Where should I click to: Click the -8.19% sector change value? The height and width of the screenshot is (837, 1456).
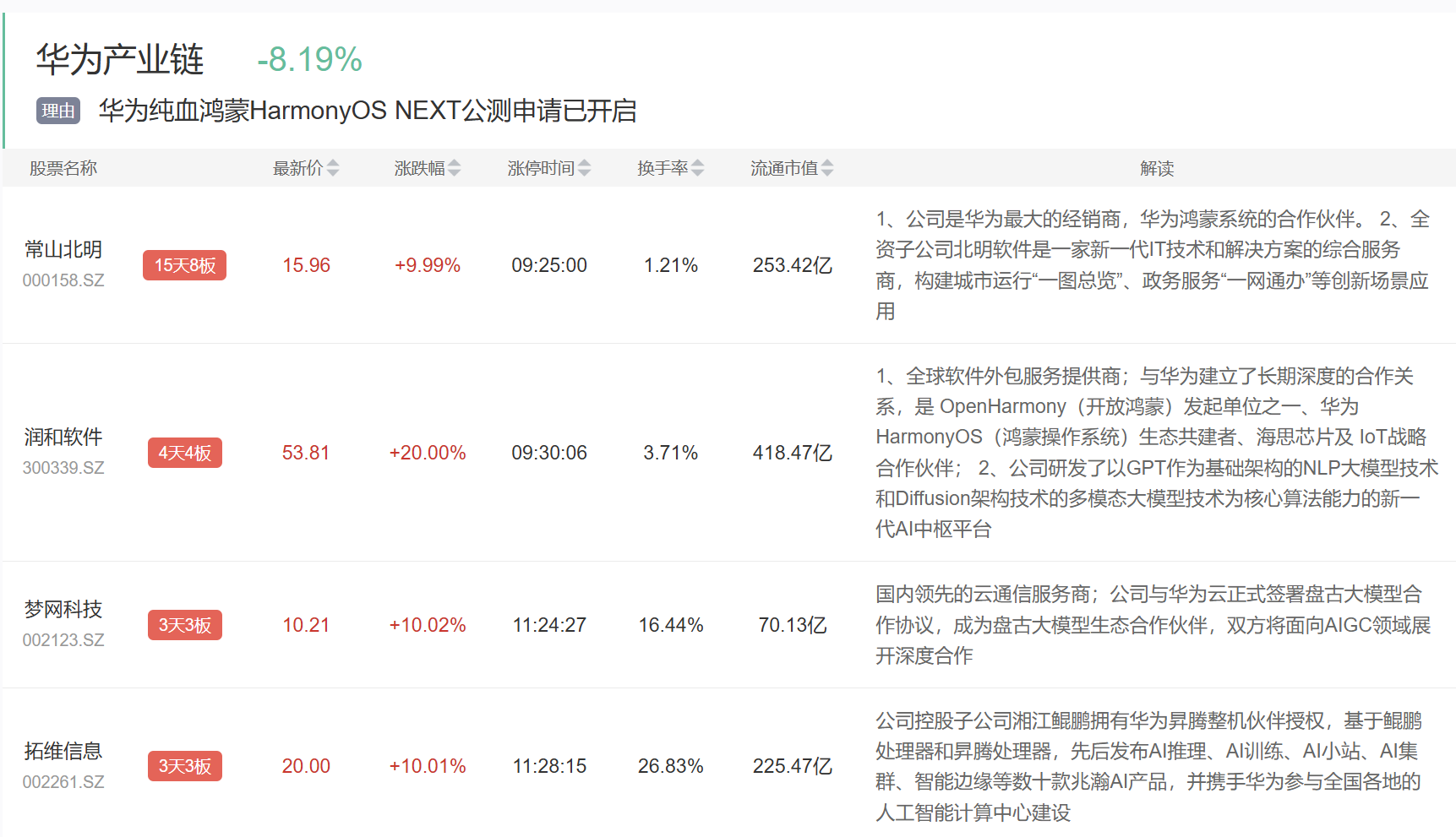(309, 60)
